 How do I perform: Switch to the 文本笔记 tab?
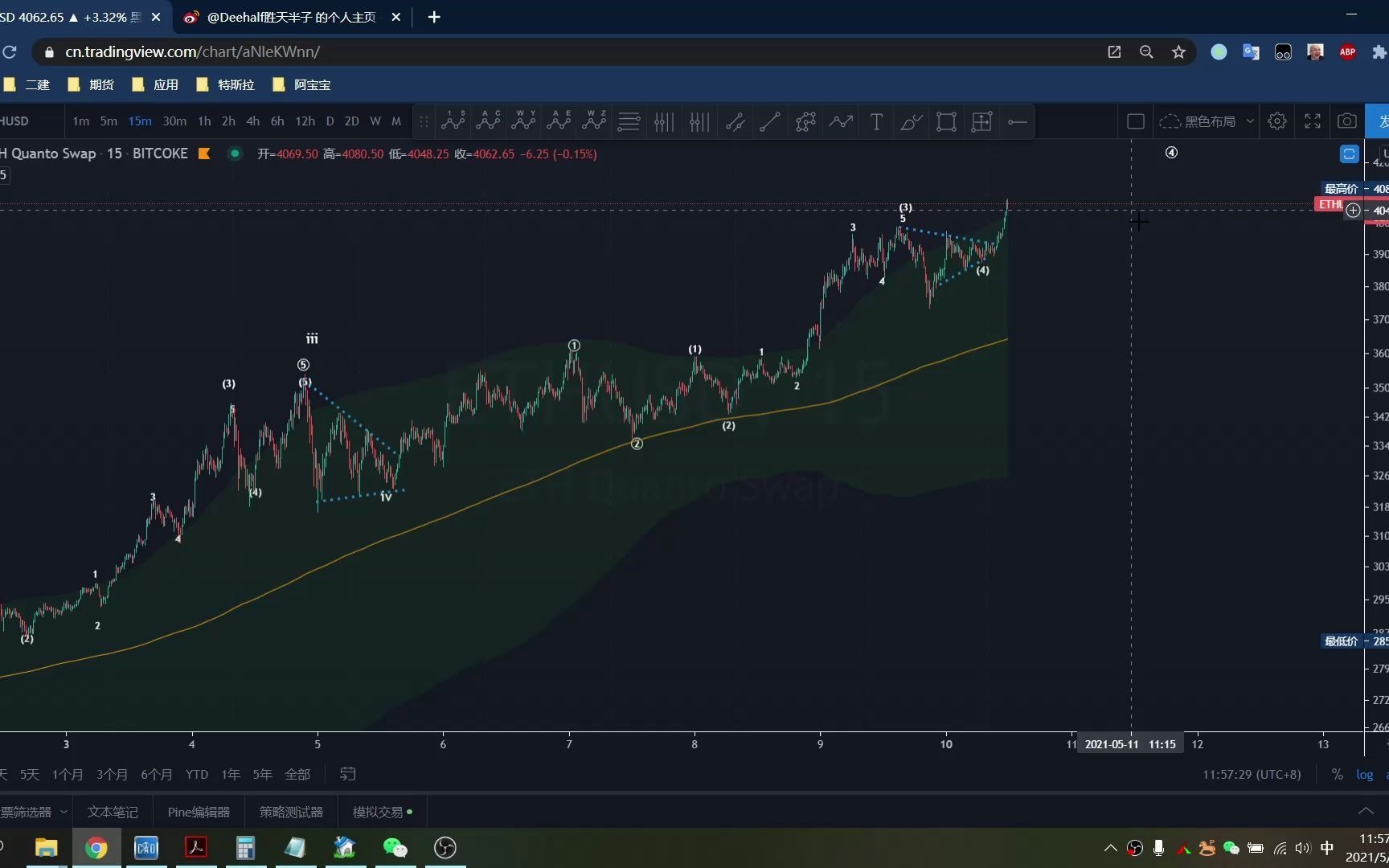(113, 812)
